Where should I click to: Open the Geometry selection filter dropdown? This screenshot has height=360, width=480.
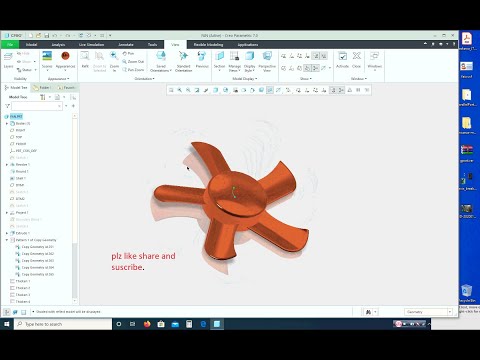428,312
